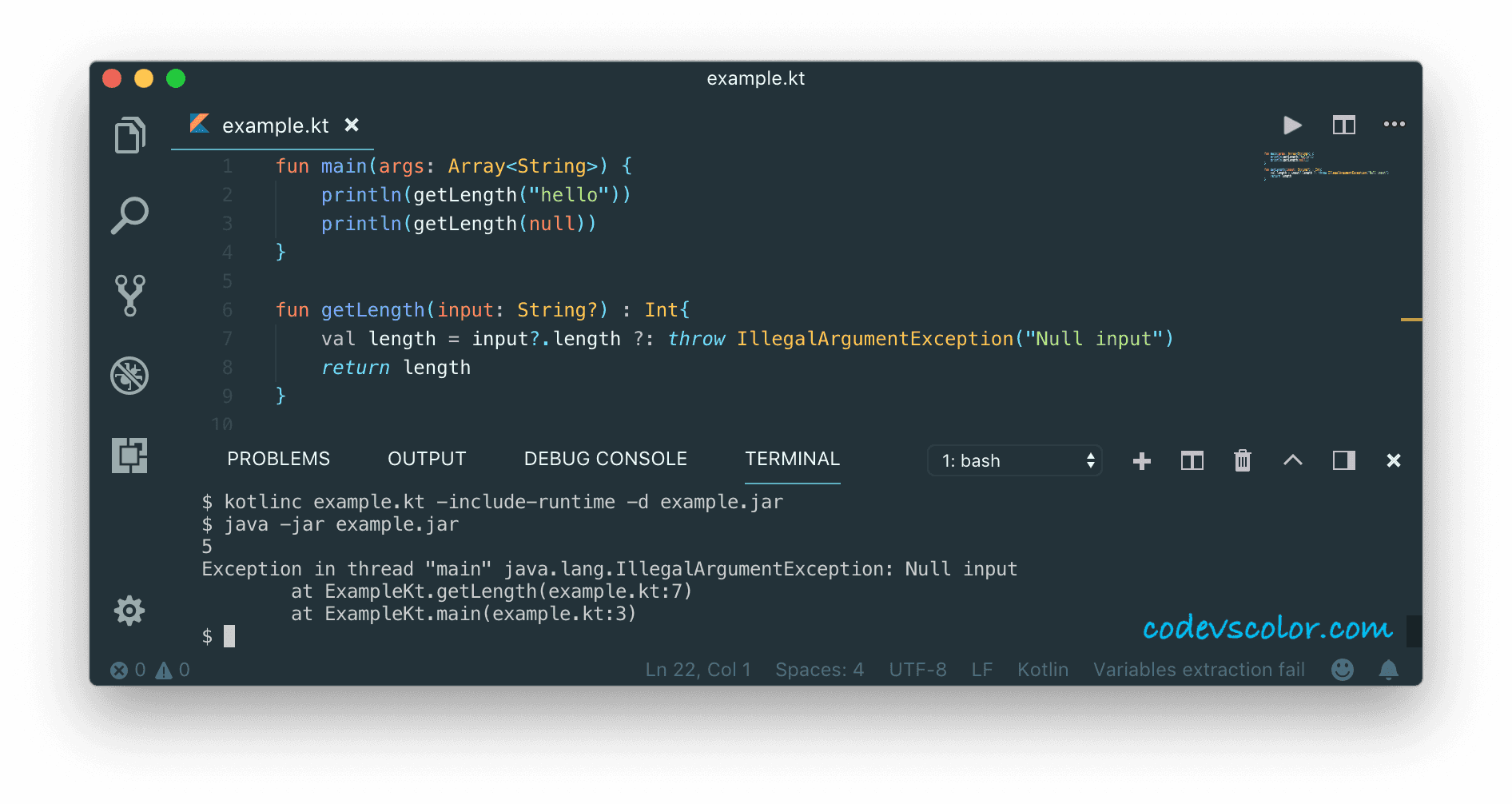Viewport: 1512px width, 804px height.
Task: Click the code minimap preview
Action: point(1327,165)
